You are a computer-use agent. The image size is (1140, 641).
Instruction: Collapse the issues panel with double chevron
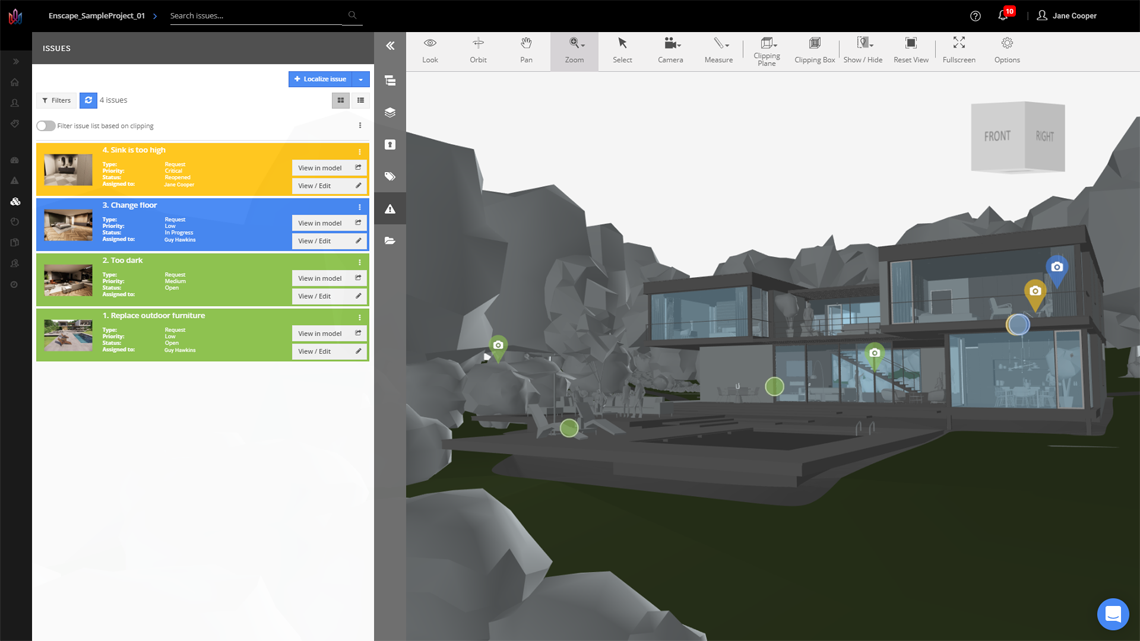coord(390,46)
